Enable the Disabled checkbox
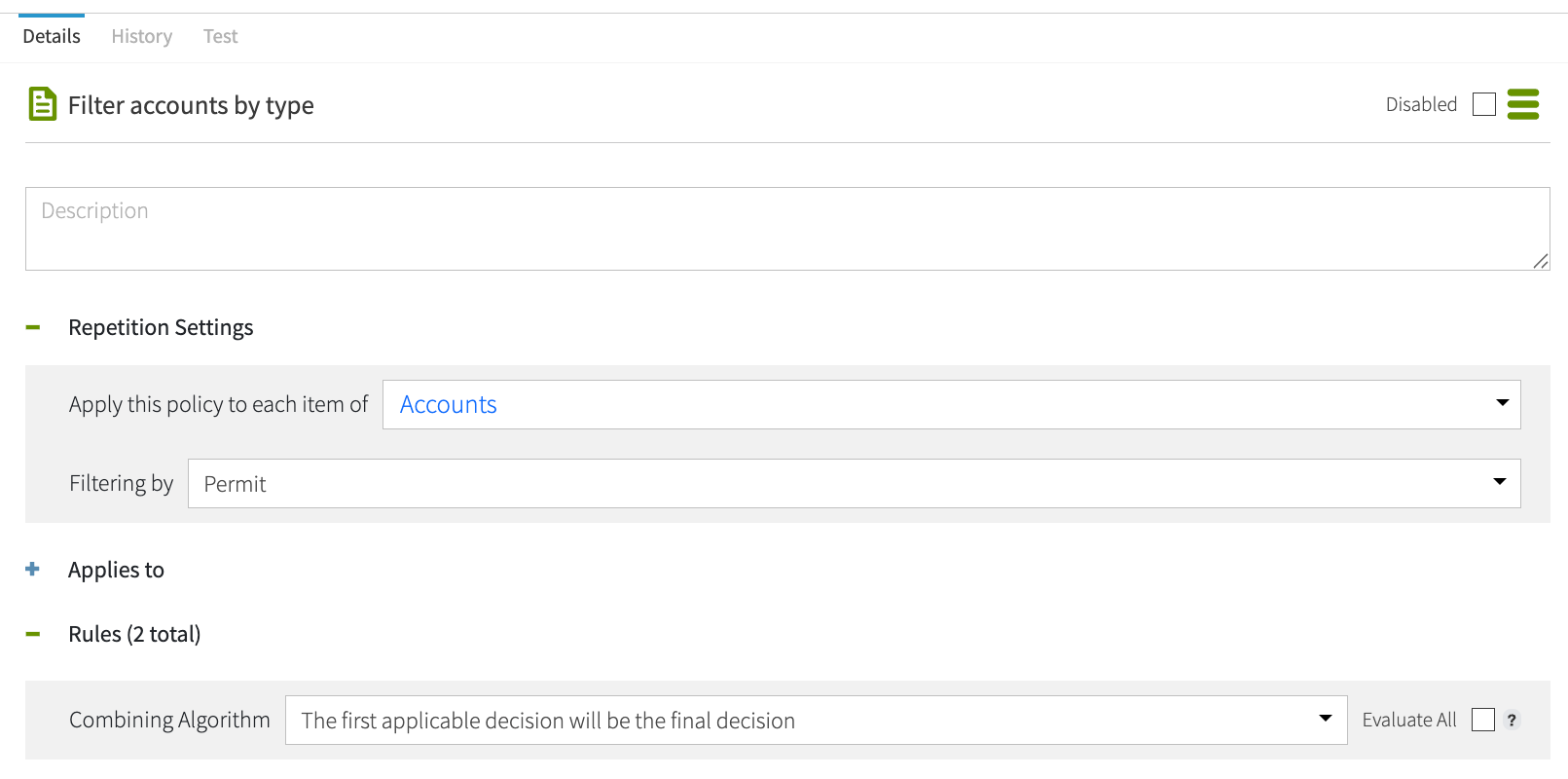 (1483, 103)
